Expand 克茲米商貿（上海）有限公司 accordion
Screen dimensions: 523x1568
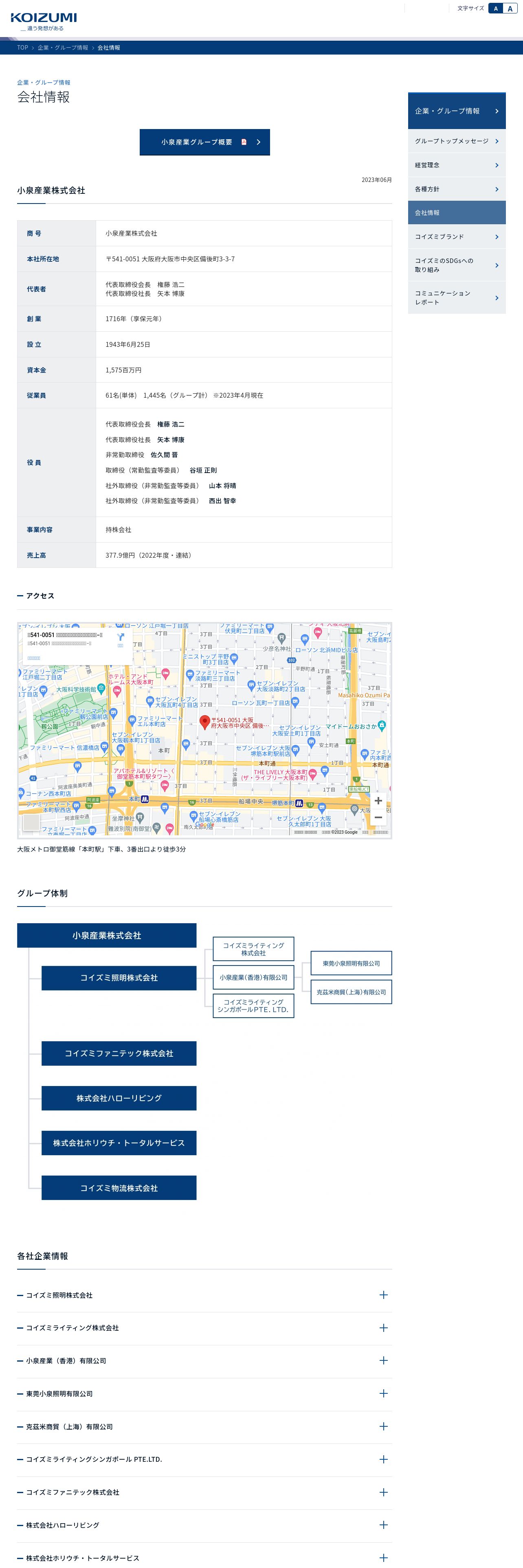tap(204, 1427)
